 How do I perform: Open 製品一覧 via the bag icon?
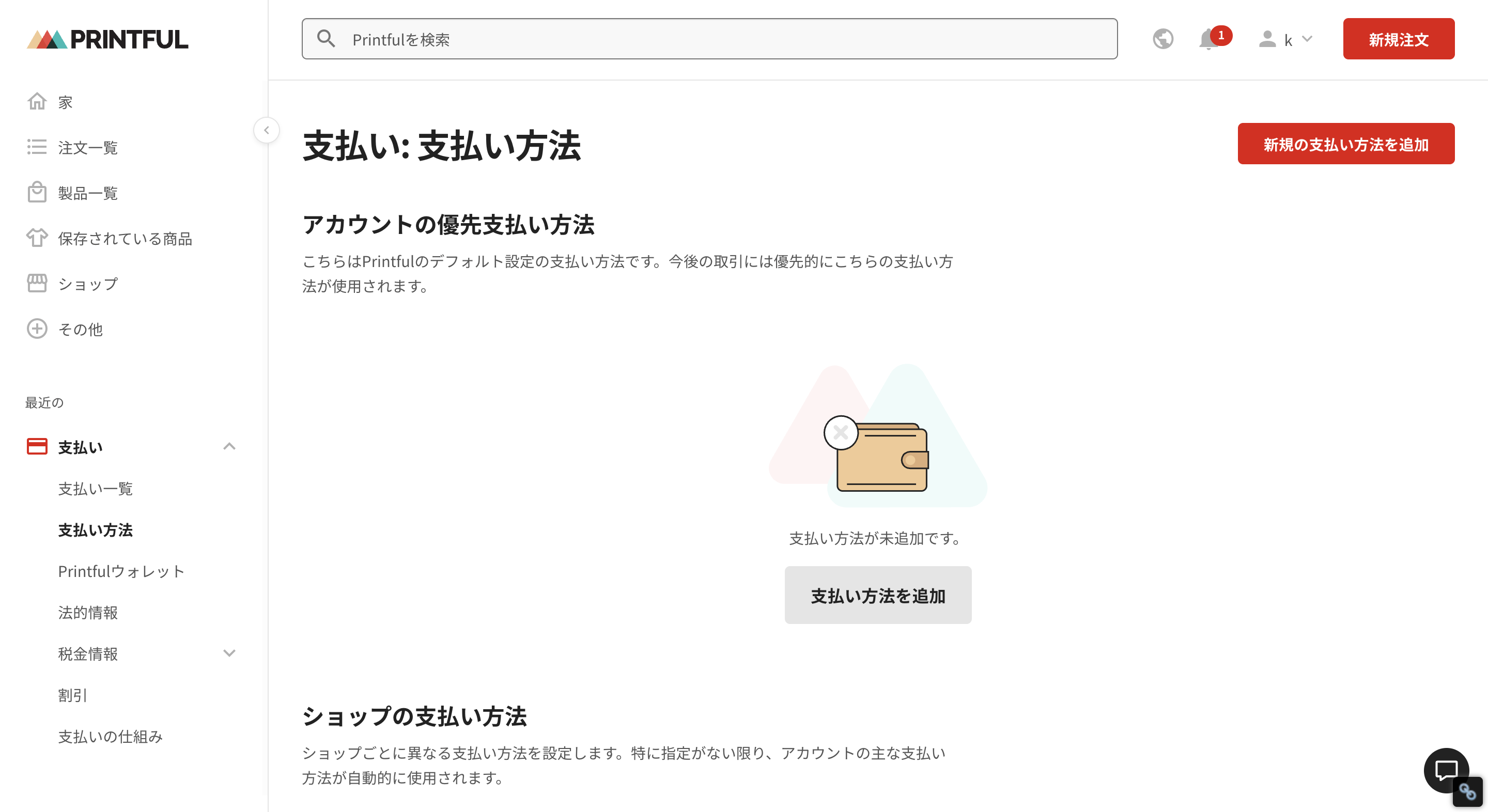pyautogui.click(x=36, y=192)
